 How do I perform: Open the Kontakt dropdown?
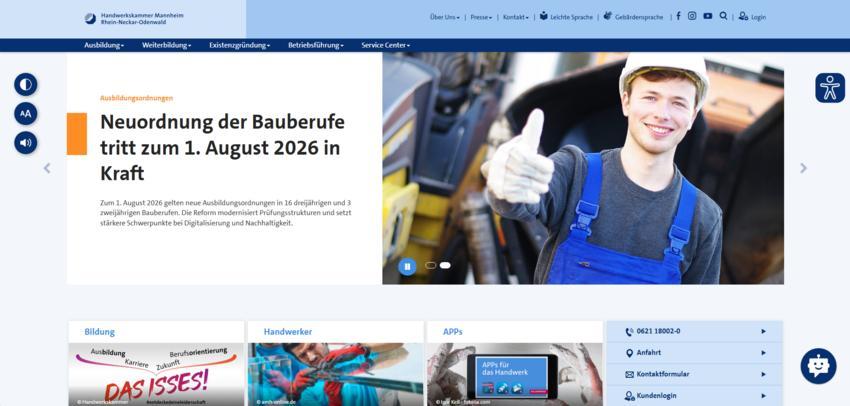[516, 17]
